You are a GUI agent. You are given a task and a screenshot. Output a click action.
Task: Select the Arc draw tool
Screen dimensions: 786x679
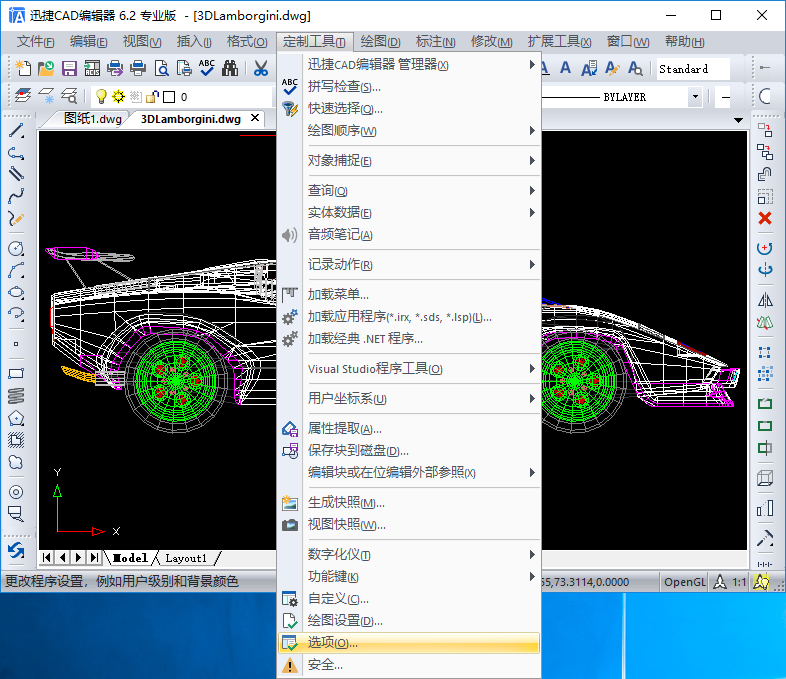(x=16, y=271)
